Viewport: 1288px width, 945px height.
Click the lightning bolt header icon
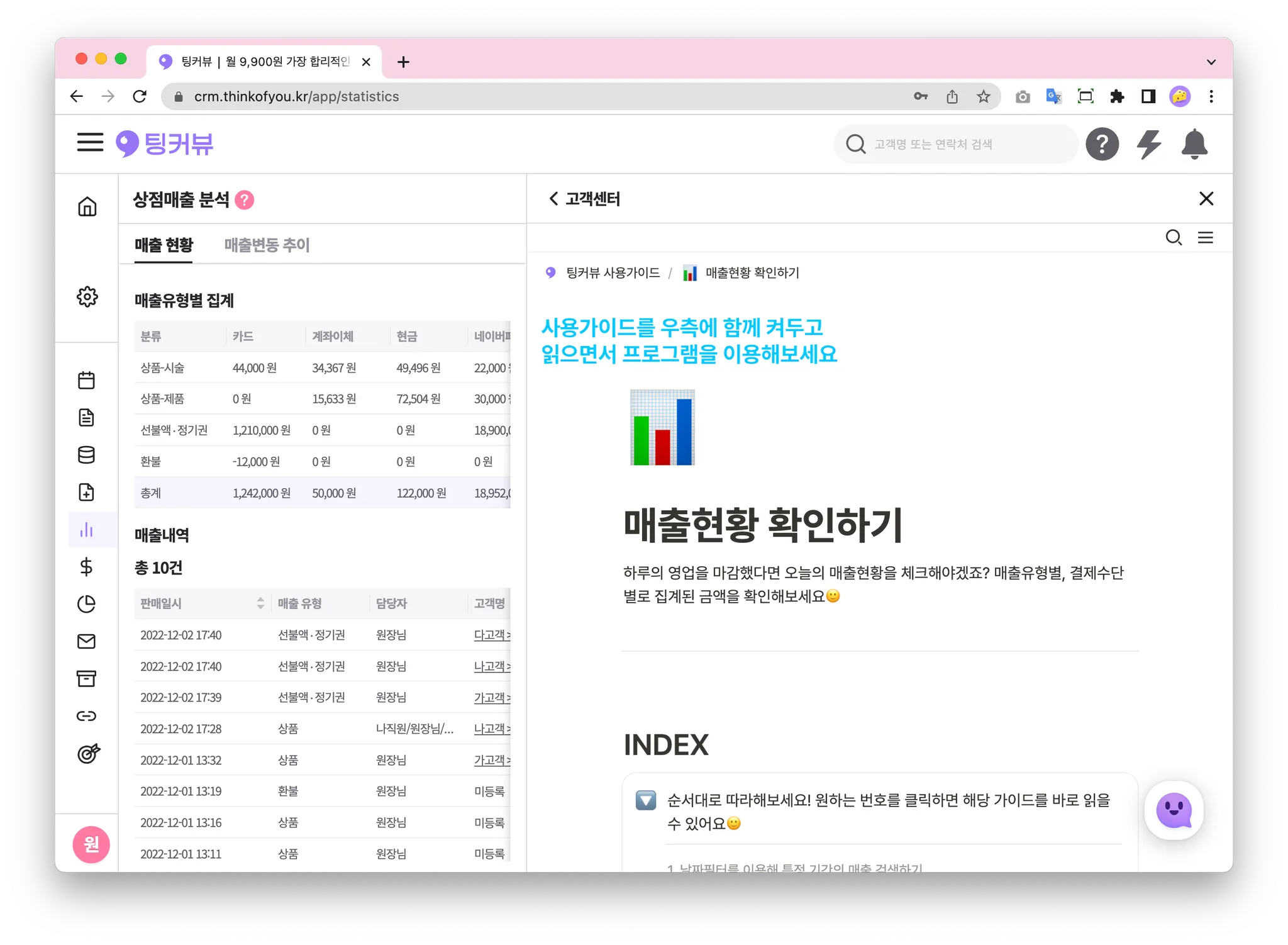point(1148,144)
